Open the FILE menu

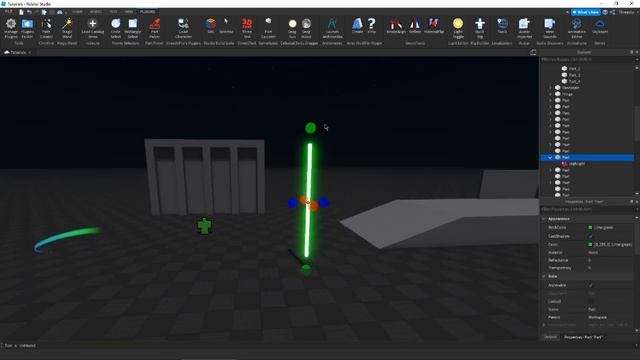click(x=8, y=12)
